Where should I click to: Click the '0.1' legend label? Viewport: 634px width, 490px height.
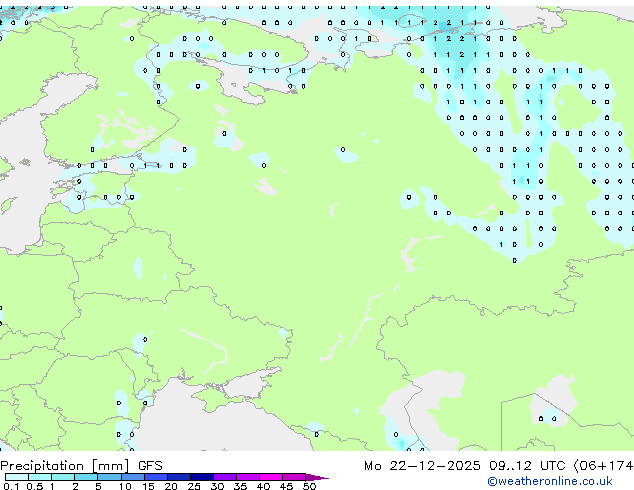(x=11, y=486)
